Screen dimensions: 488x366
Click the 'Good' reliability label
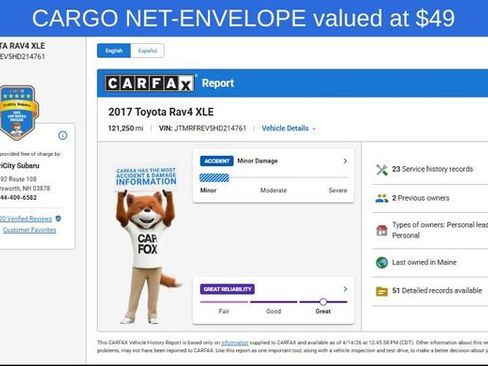pos(273,311)
